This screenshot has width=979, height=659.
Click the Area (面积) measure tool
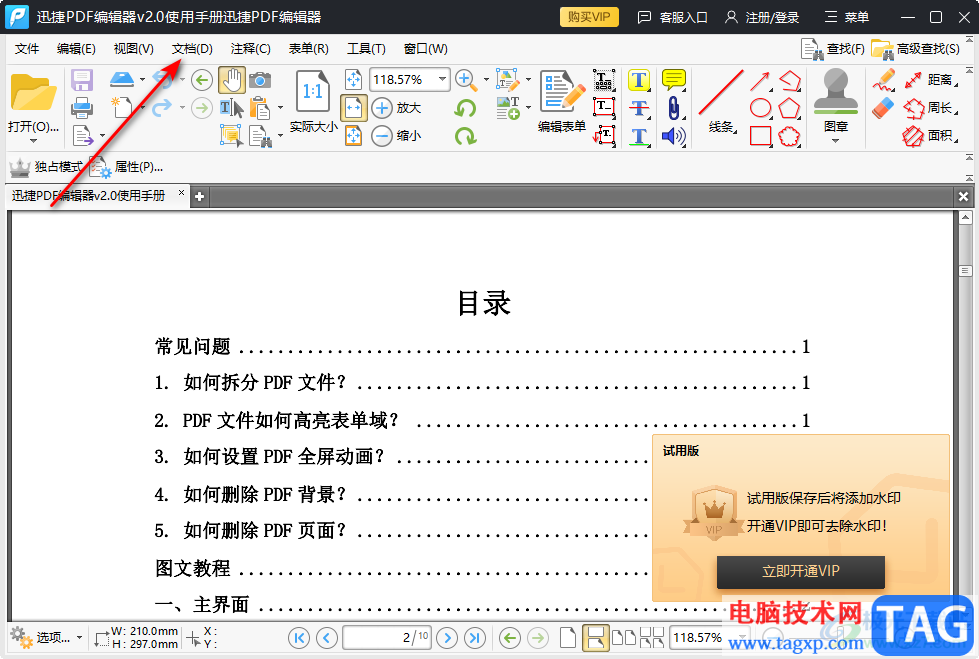pos(930,136)
